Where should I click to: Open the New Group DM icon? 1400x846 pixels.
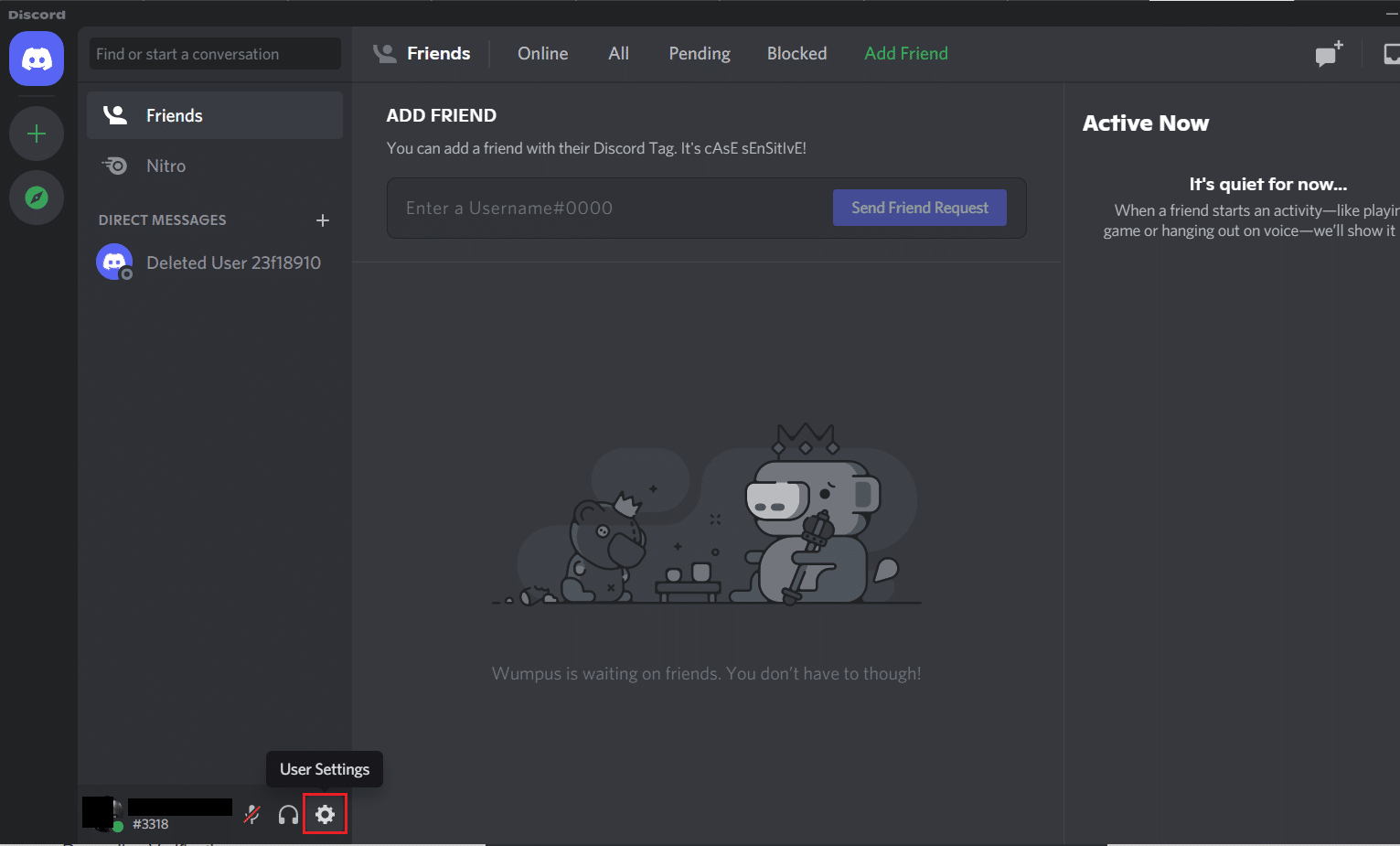1328,54
